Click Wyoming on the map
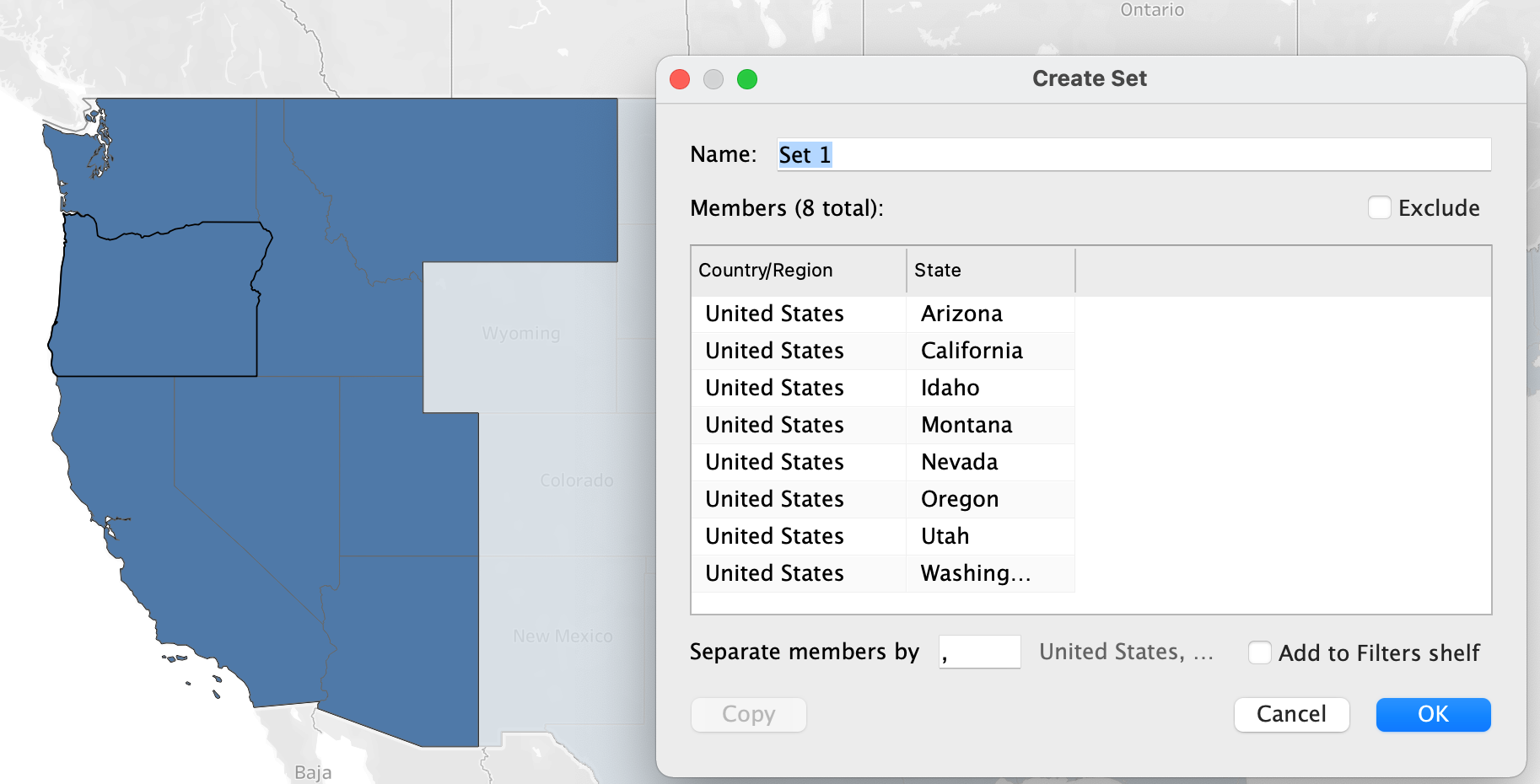The height and width of the screenshot is (784, 1540). pyautogui.click(x=520, y=334)
